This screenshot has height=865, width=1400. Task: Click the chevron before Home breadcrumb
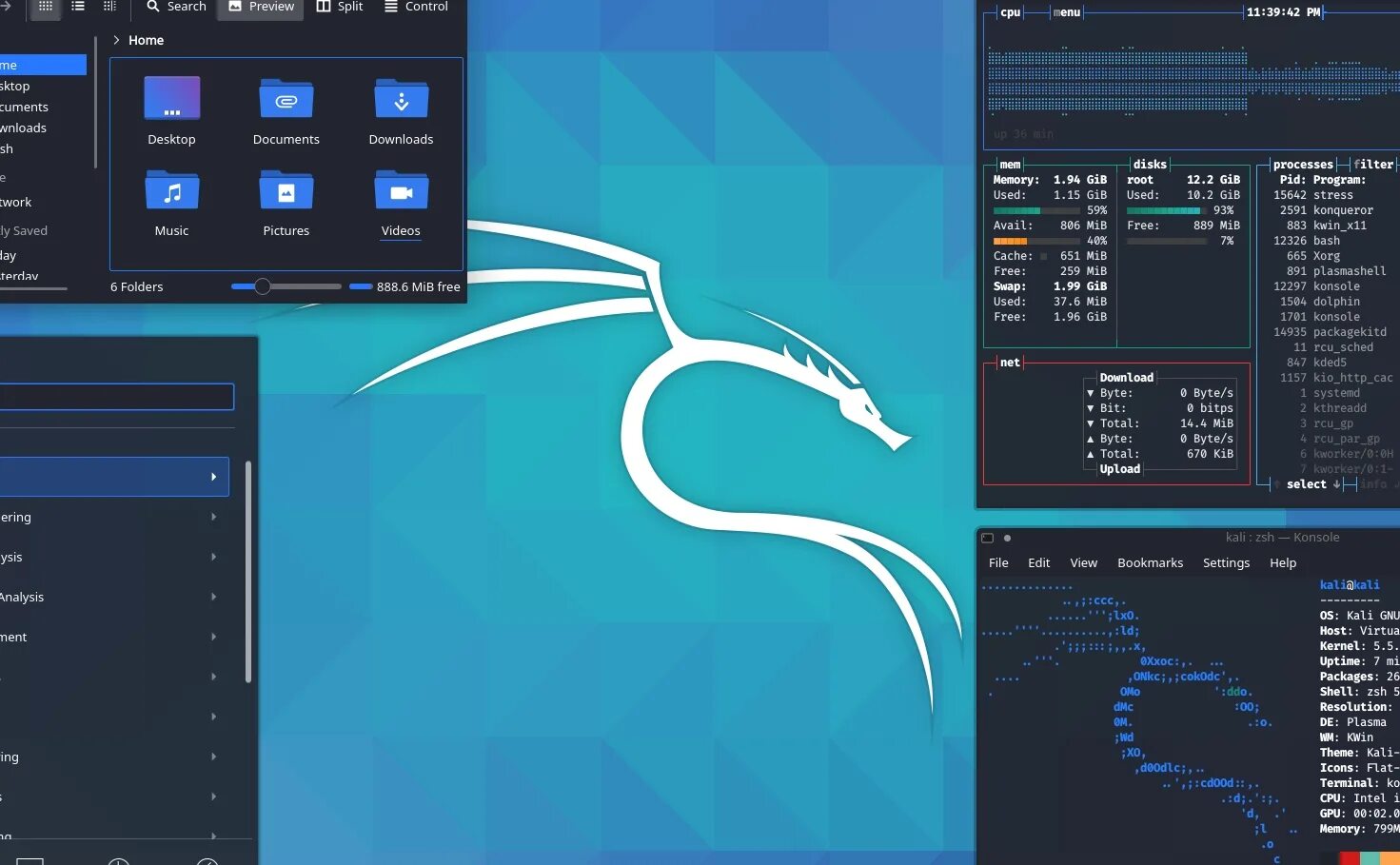point(116,40)
